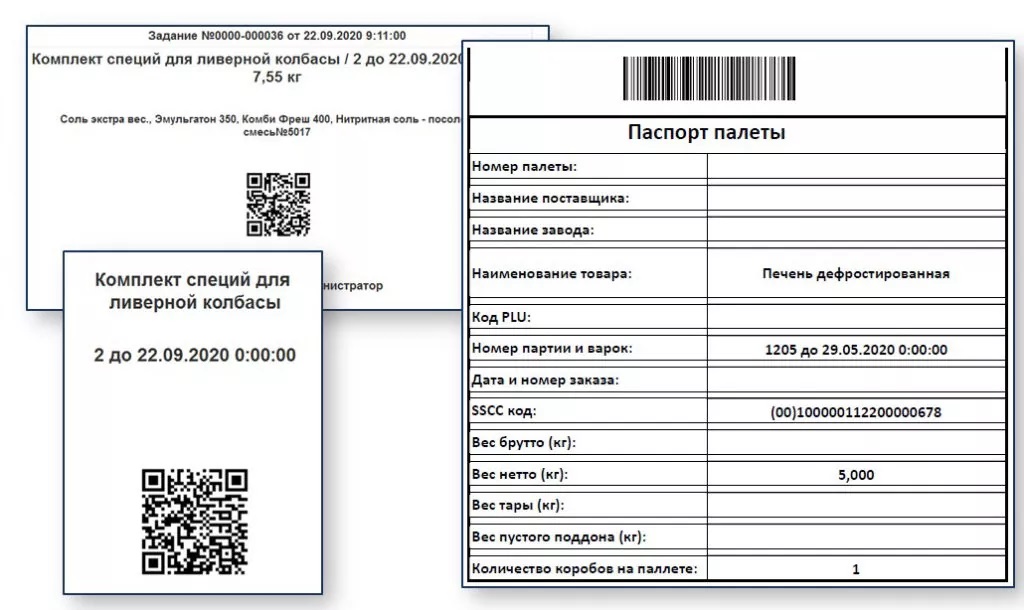The width and height of the screenshot is (1024, 610).
Task: Click the empty 'Вес тары (кг)' value cell
Action: [855, 506]
